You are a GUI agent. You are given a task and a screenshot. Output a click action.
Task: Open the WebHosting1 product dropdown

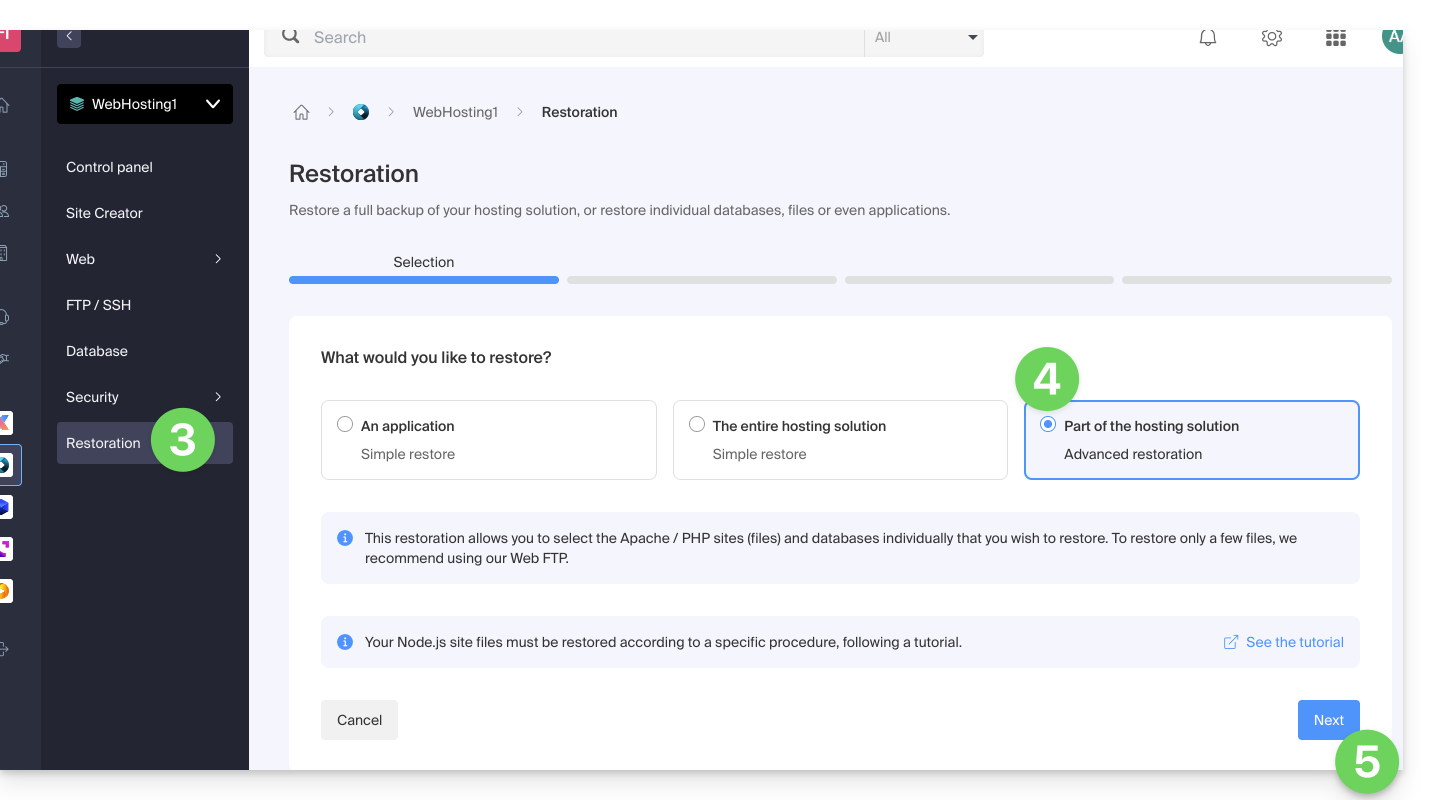(x=145, y=104)
